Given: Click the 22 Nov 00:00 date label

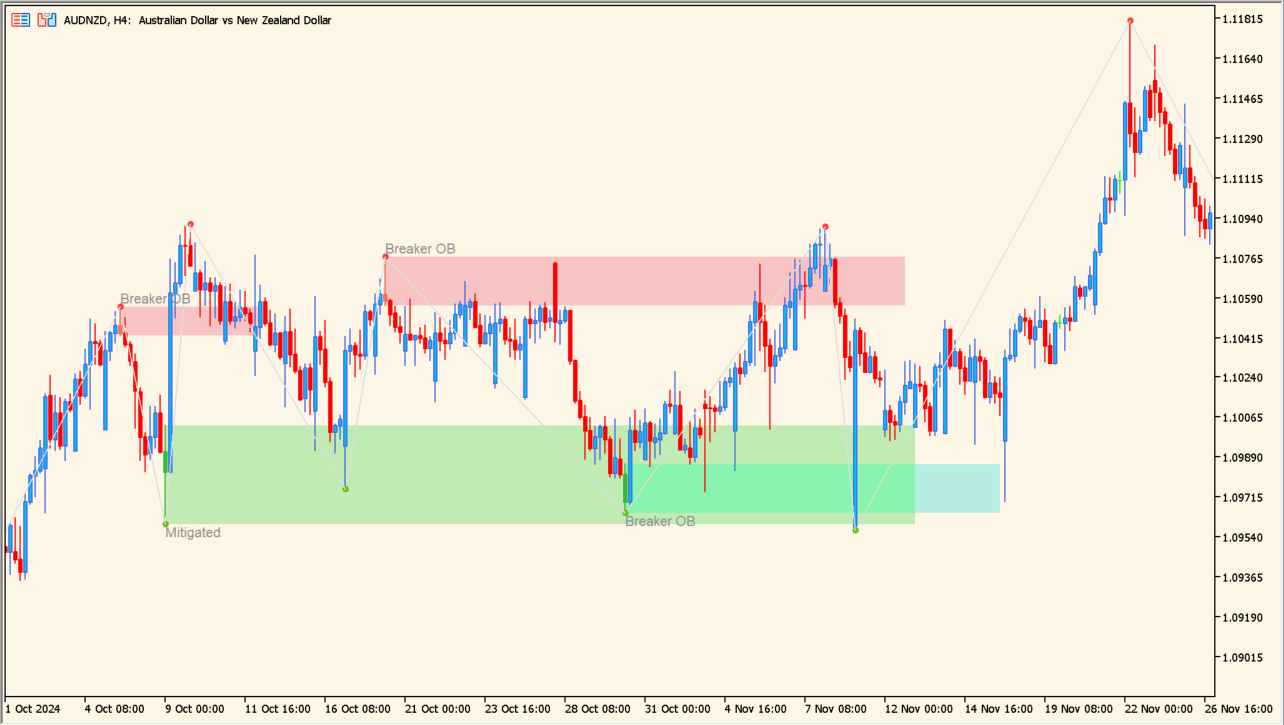Looking at the screenshot, I should pyautogui.click(x=1157, y=709).
